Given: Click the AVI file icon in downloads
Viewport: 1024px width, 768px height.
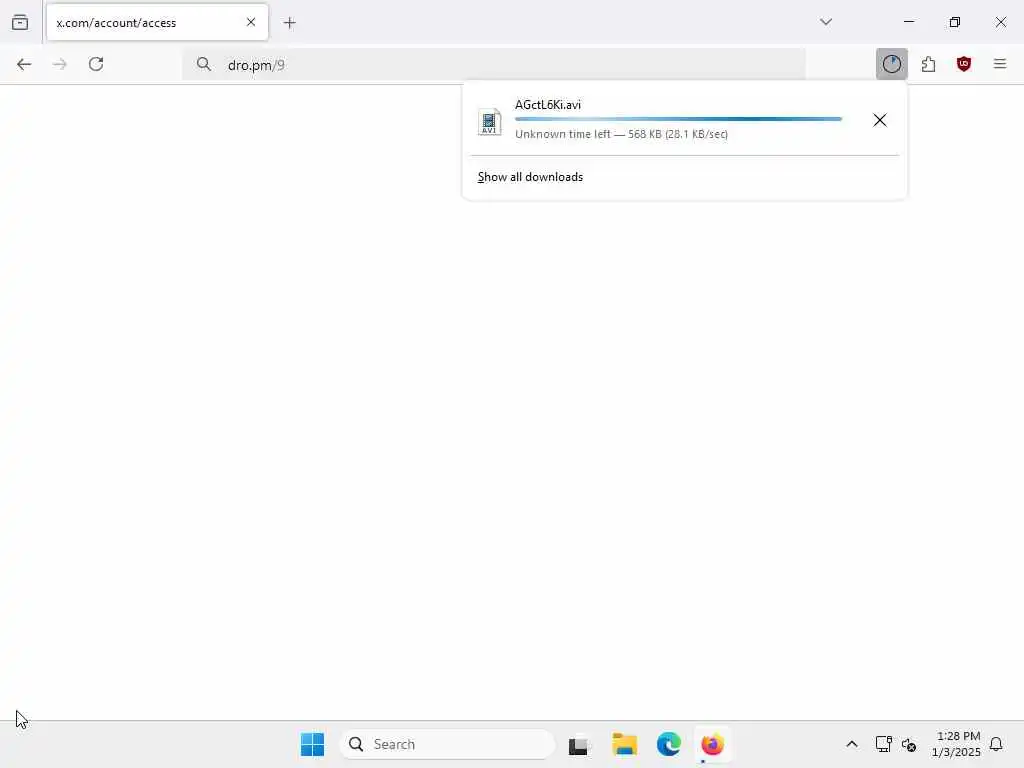Looking at the screenshot, I should (x=489, y=121).
